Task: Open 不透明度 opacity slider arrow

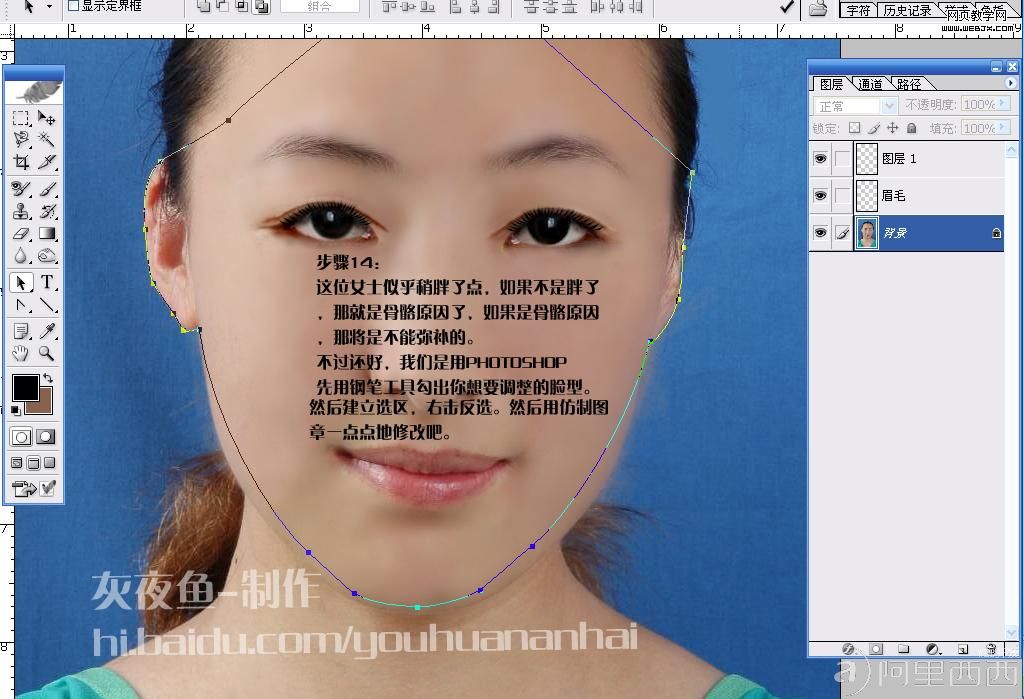Action: pyautogui.click(x=1003, y=104)
